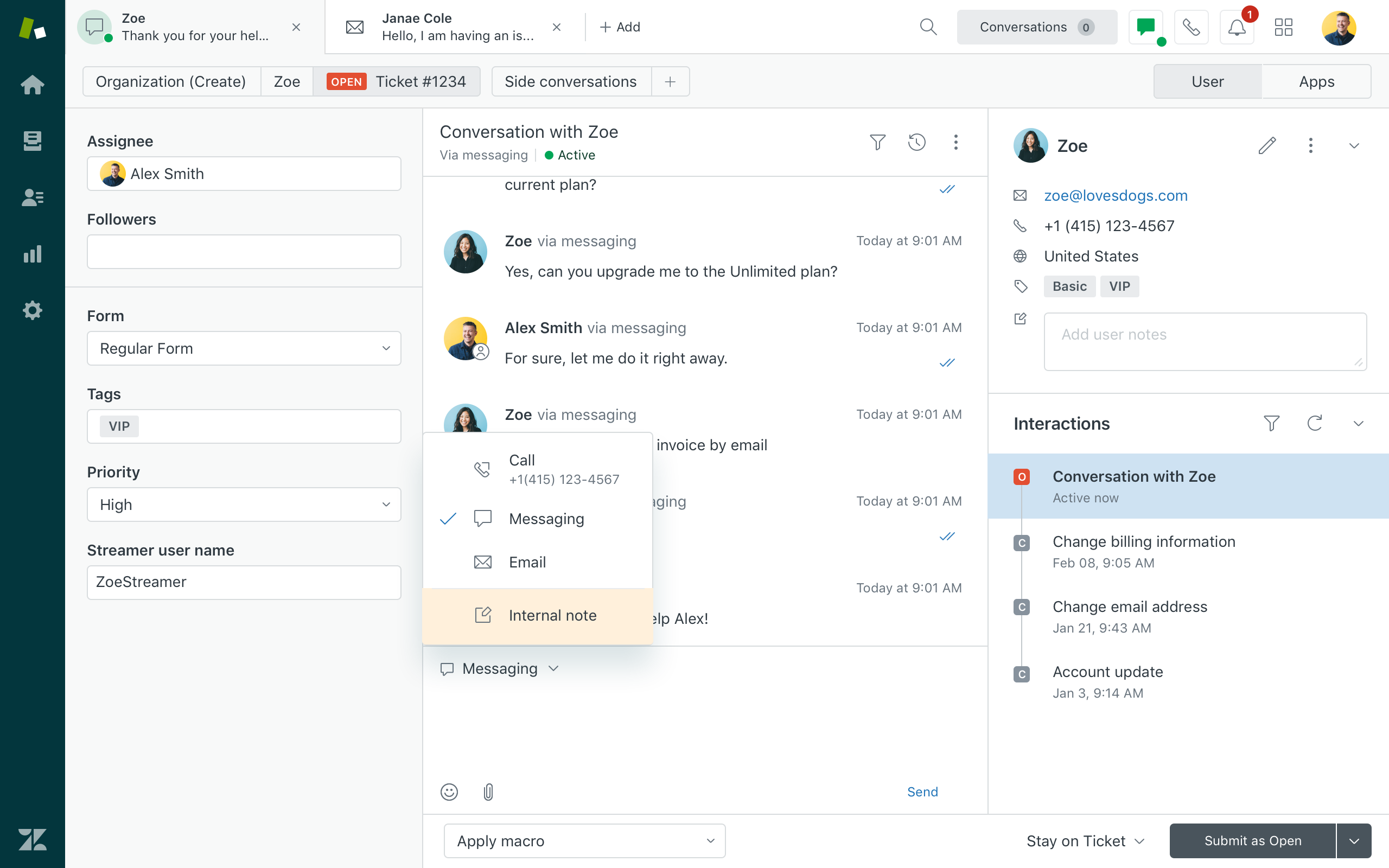This screenshot has height=868, width=1389.
Task: Select the email reply option icon
Action: coord(482,561)
